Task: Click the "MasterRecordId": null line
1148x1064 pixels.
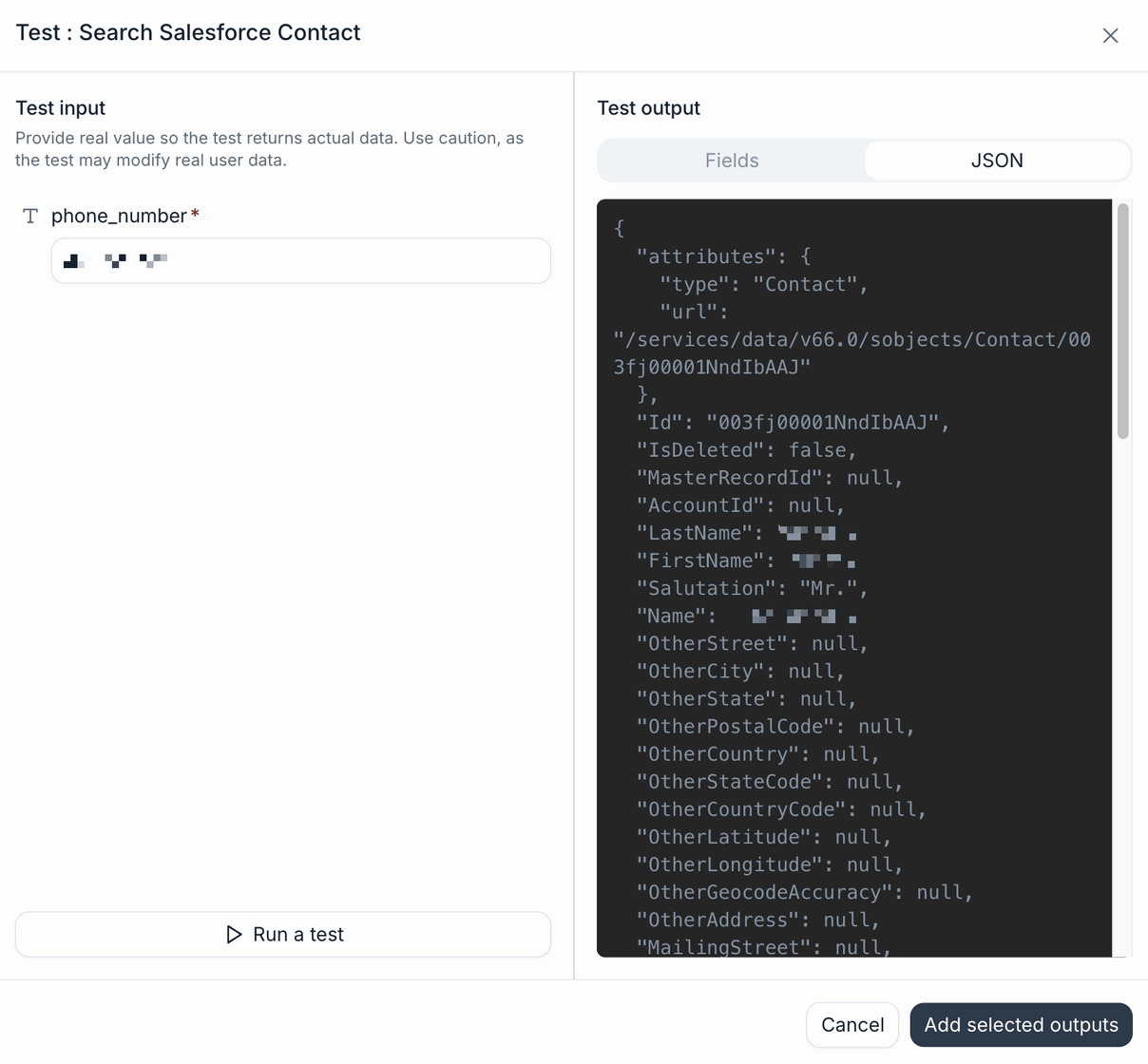Action: pos(770,478)
